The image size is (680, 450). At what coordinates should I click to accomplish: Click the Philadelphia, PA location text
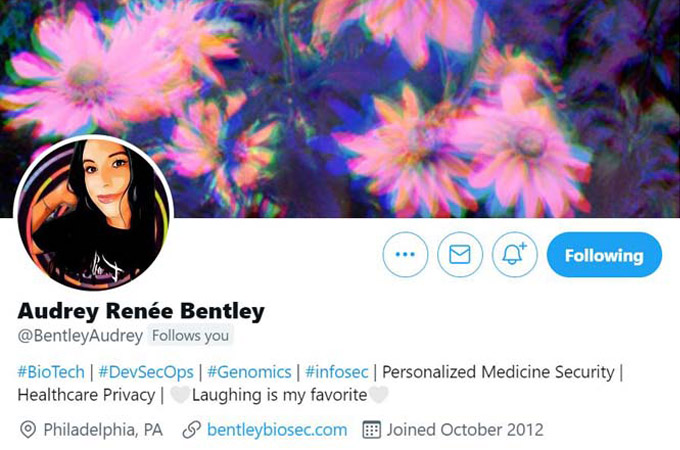[x=103, y=430]
